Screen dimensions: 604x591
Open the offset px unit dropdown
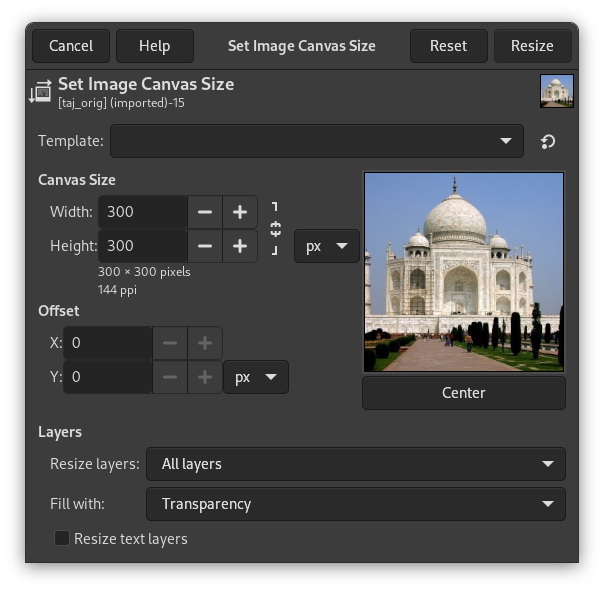click(255, 377)
